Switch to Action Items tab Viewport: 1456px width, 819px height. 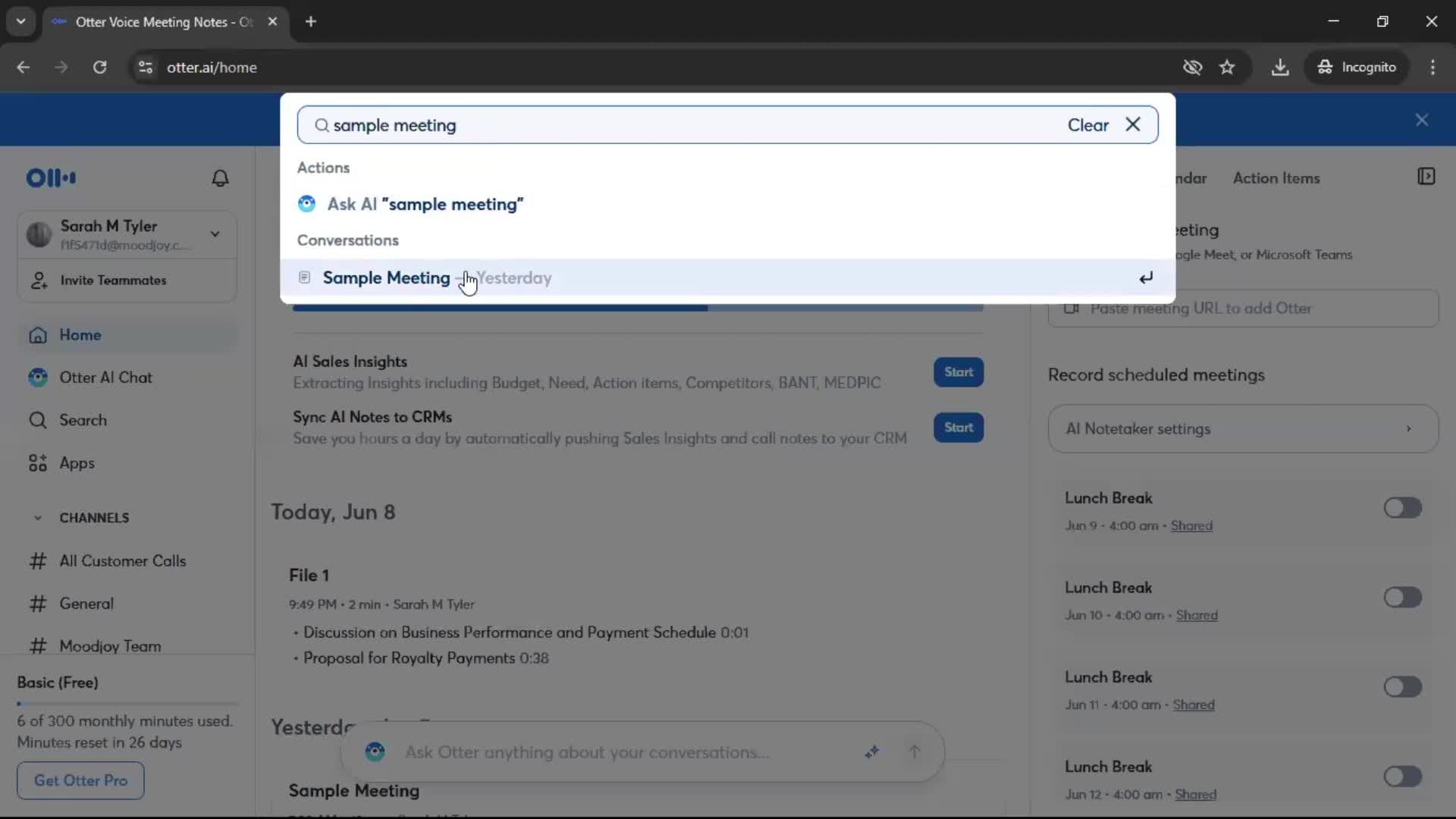(x=1276, y=178)
